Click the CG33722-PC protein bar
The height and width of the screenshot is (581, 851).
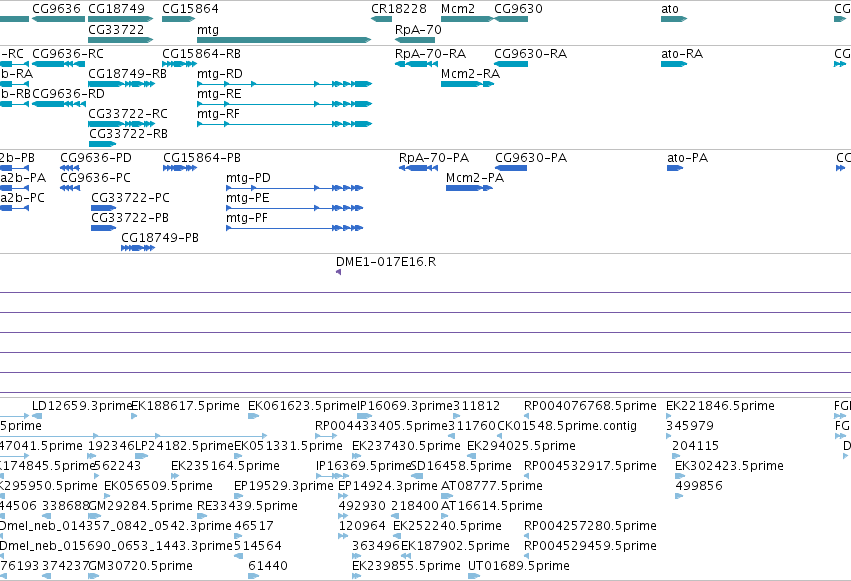[x=104, y=208]
